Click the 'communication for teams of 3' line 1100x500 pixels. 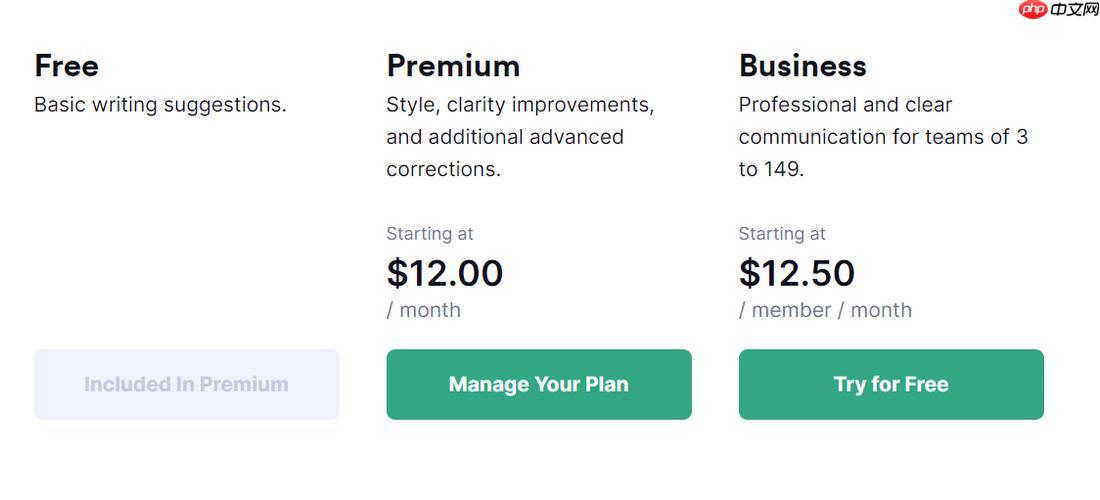(x=883, y=137)
